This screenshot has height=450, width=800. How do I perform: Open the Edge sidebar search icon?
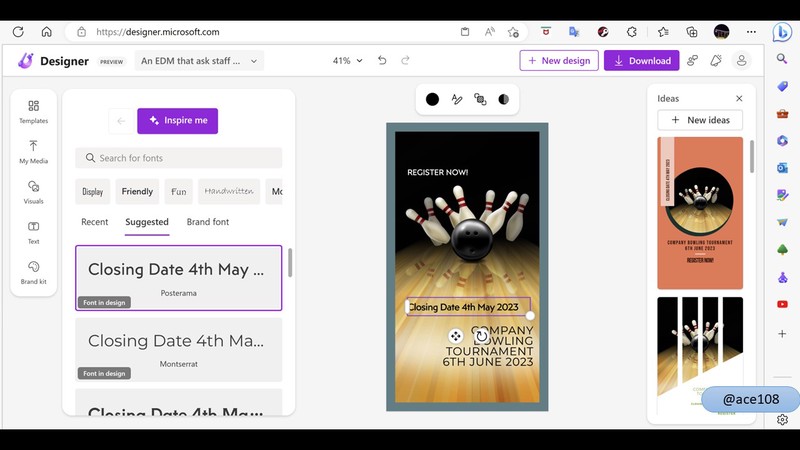click(x=782, y=59)
